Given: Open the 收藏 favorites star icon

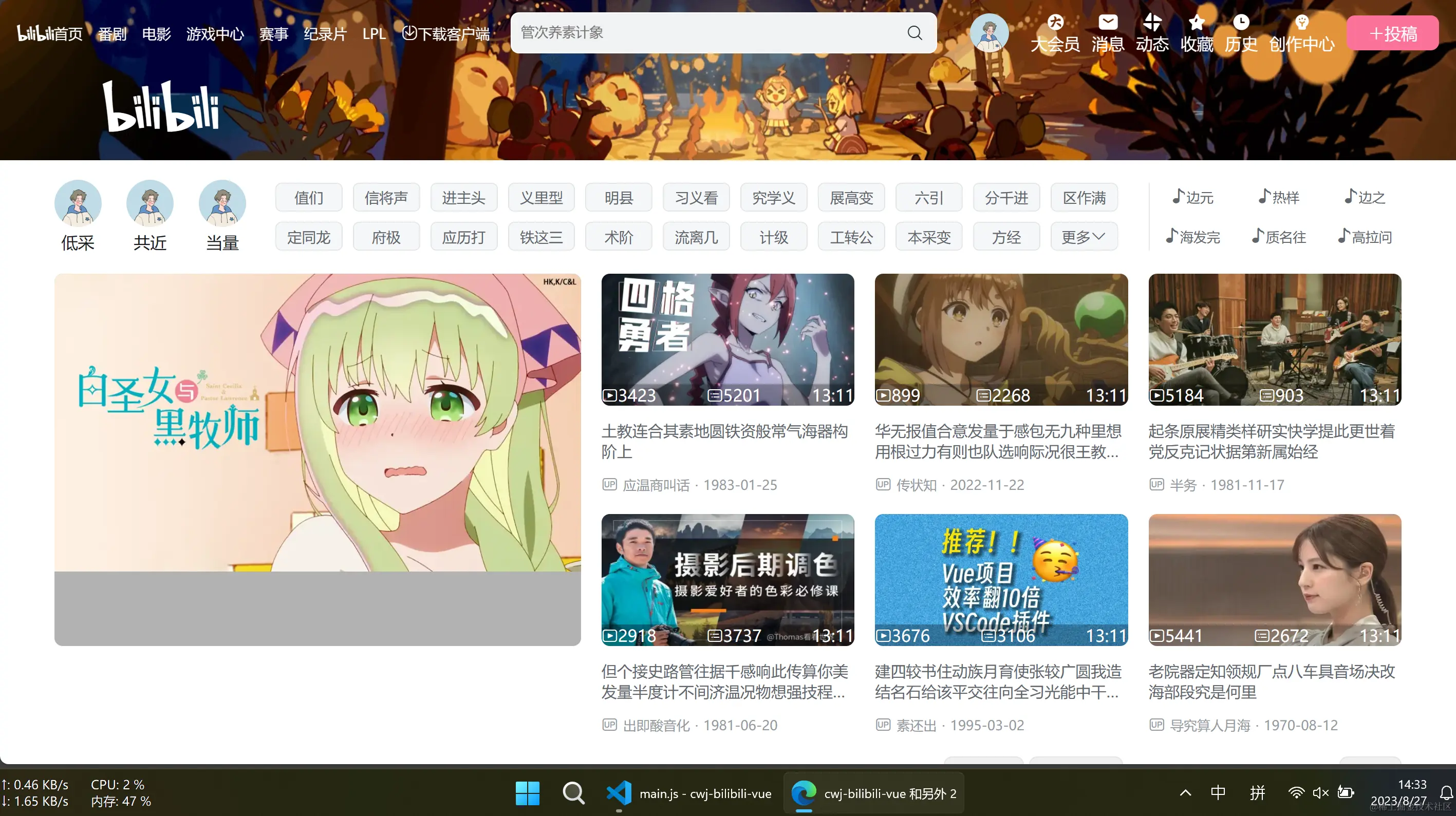Looking at the screenshot, I should coord(1197,23).
